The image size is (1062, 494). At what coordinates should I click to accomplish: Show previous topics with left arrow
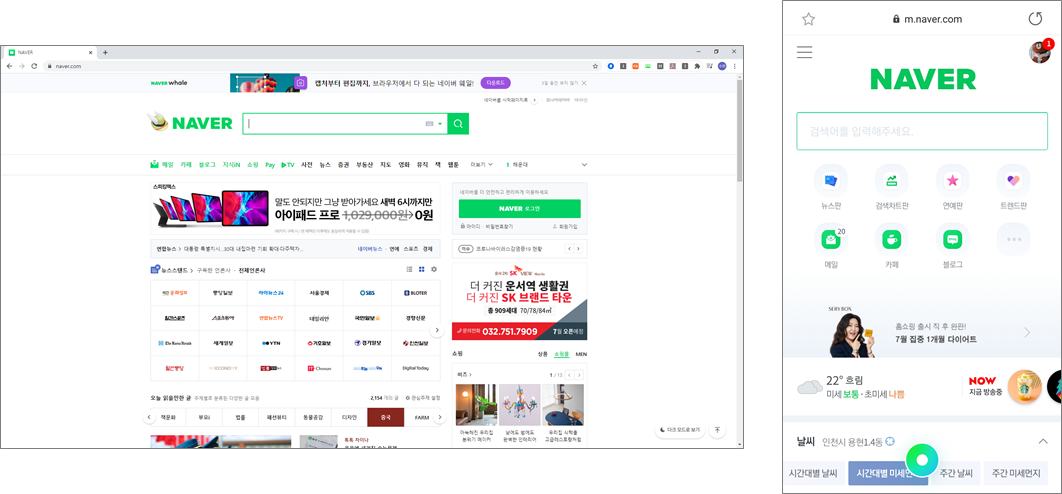[150, 417]
